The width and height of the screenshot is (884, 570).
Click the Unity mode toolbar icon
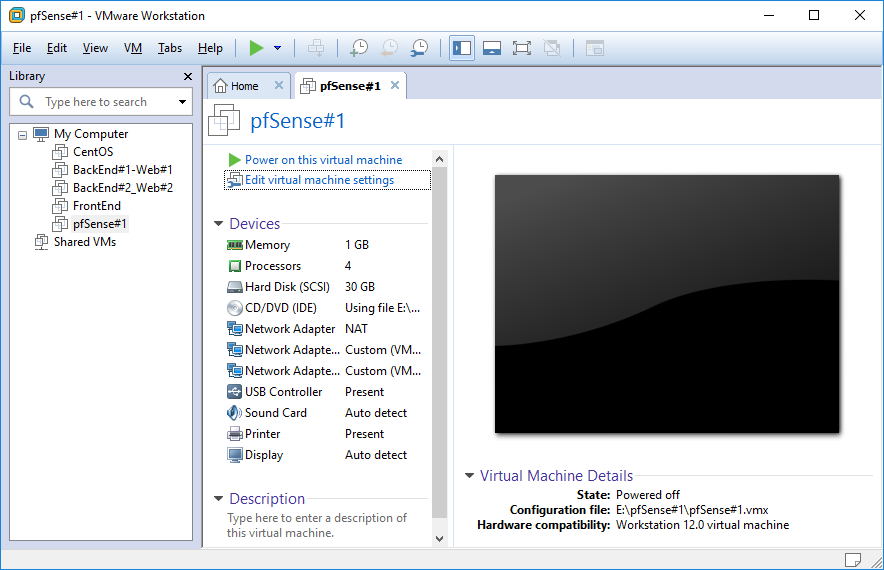[552, 48]
